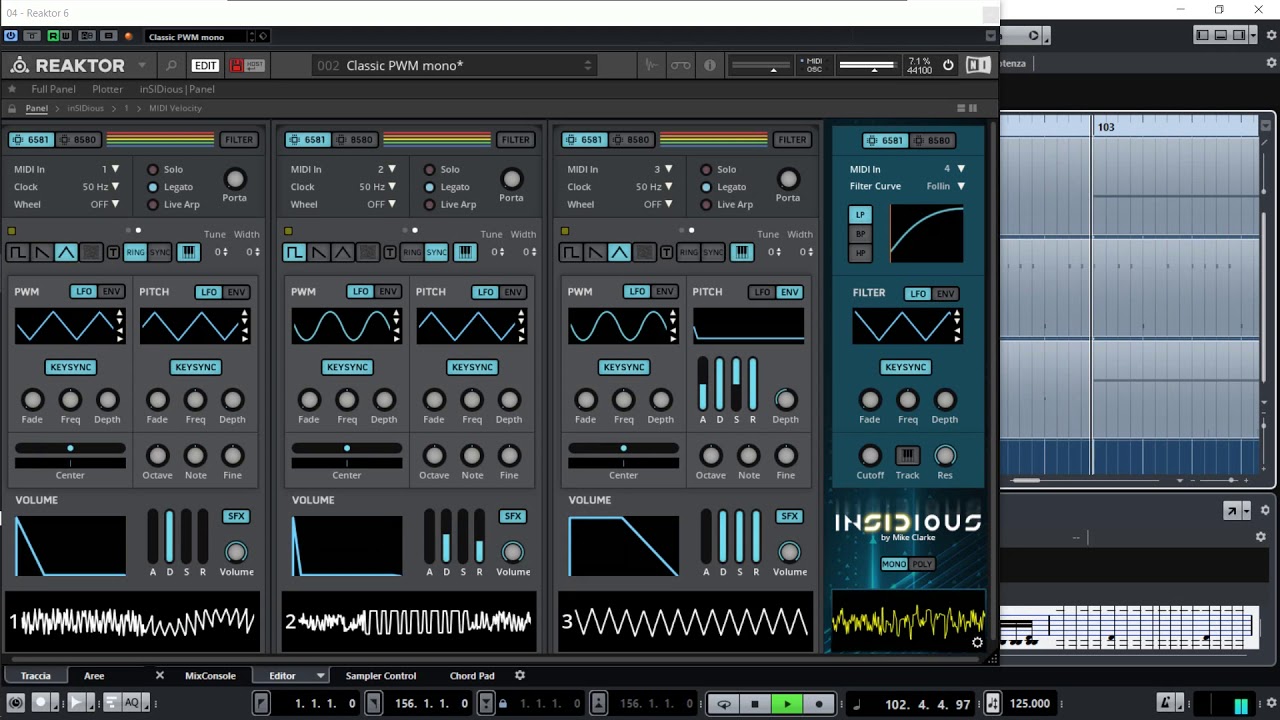
Task: Open the Clock 50 Hz dropdown on voice 1
Action: click(x=100, y=187)
